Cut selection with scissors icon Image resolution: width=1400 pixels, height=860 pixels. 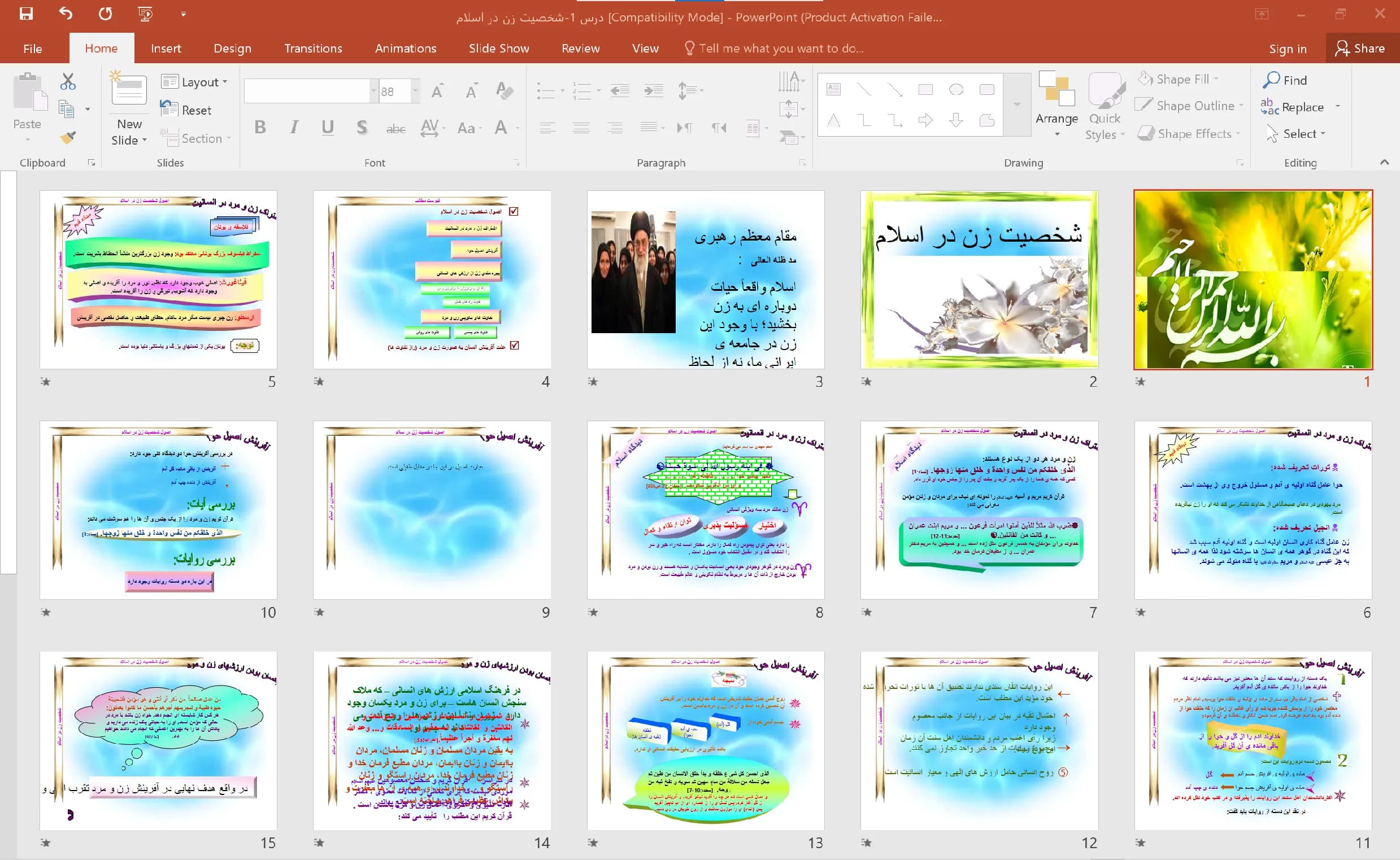point(68,81)
